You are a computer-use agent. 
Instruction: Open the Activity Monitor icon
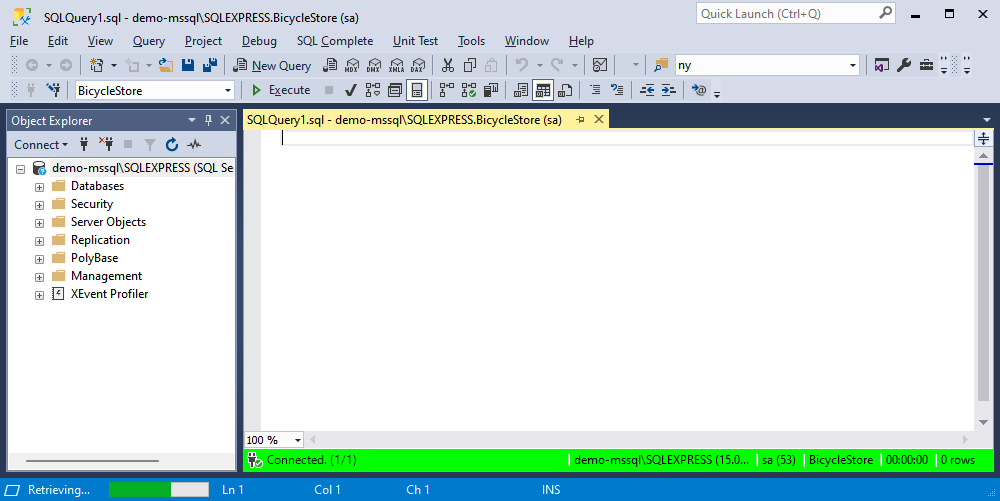599,65
